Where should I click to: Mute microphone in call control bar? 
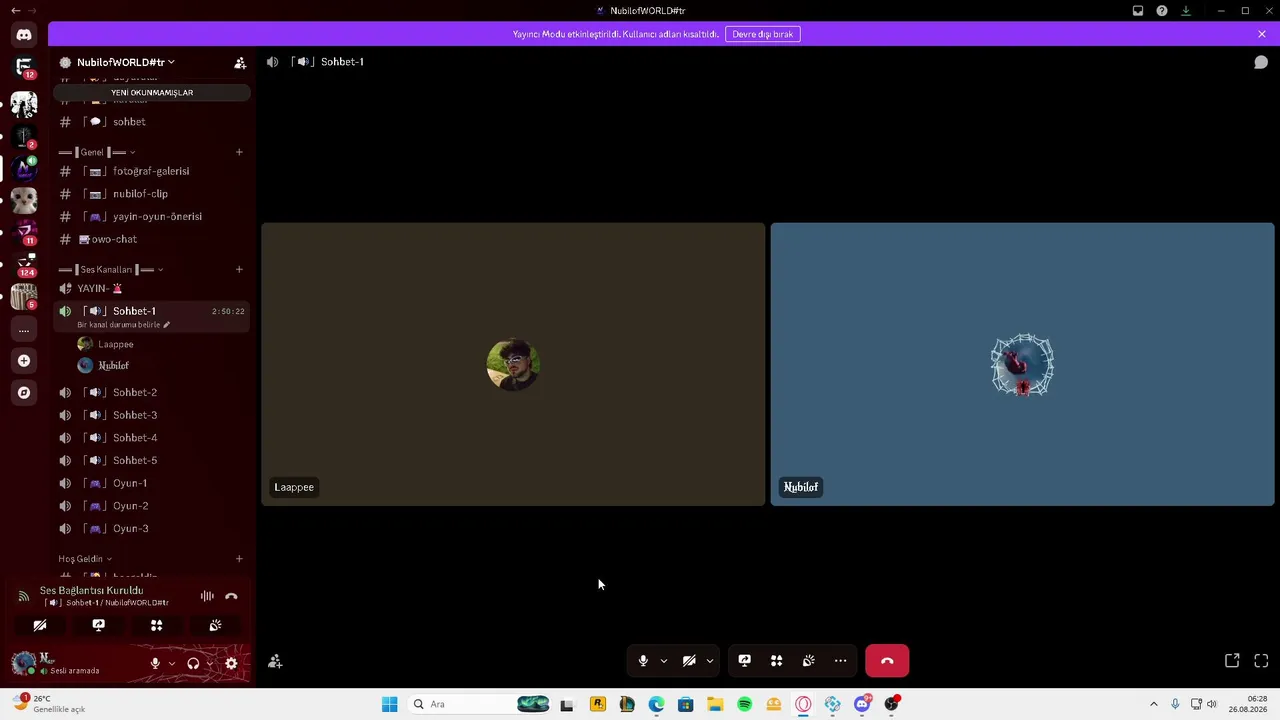click(x=643, y=661)
